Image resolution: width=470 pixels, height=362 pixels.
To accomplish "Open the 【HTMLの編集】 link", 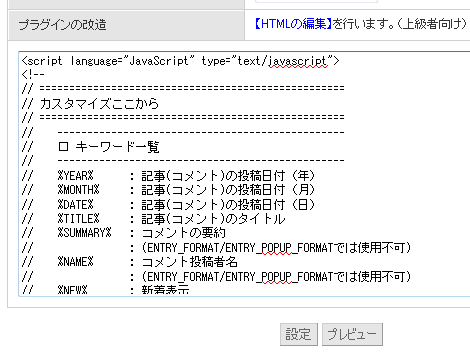I will point(293,24).
